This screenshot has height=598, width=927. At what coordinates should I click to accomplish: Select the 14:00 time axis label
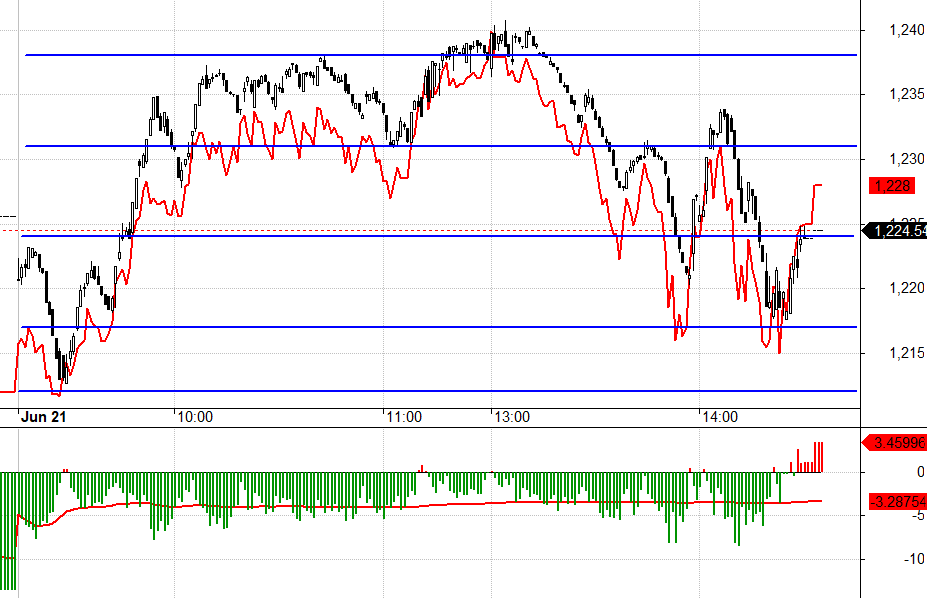point(720,417)
